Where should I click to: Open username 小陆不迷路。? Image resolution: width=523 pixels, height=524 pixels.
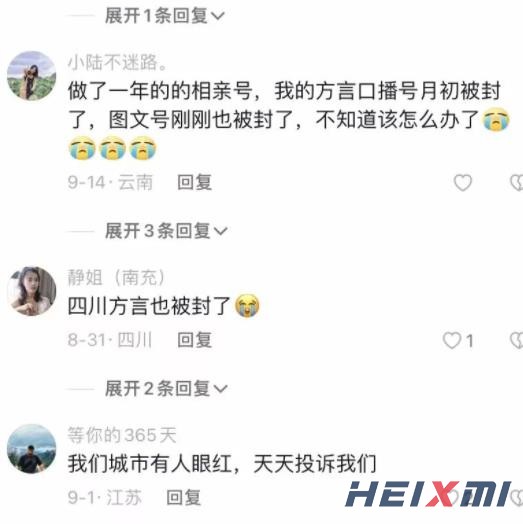(117, 62)
